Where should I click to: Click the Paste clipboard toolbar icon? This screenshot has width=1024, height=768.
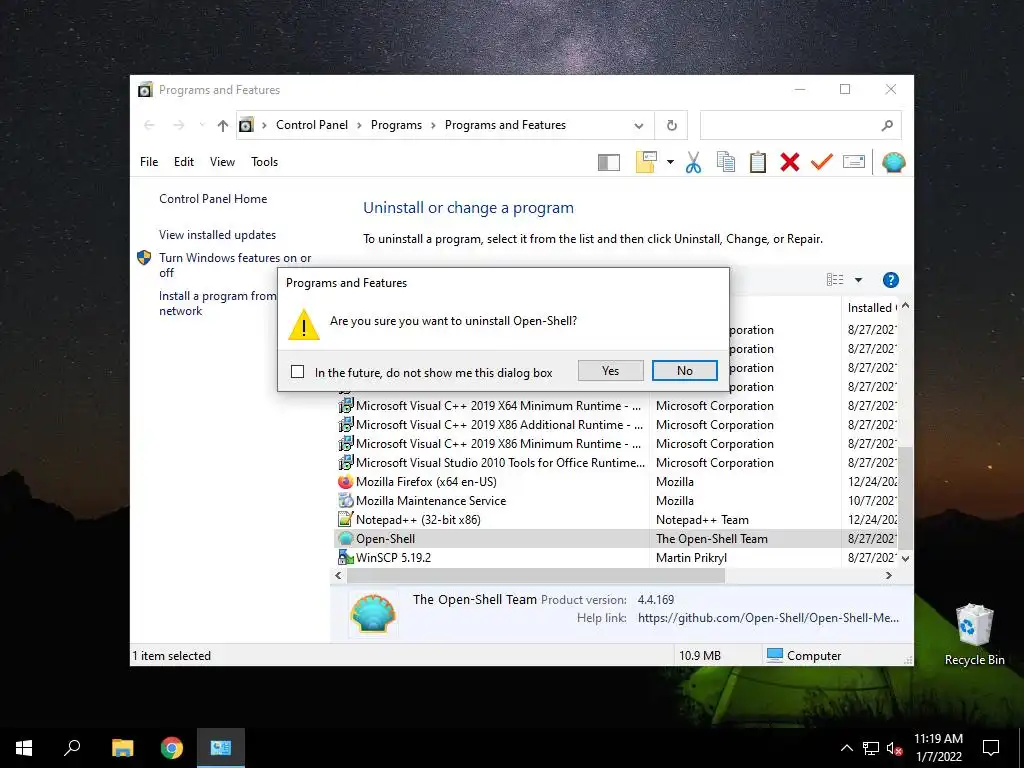[758, 162]
